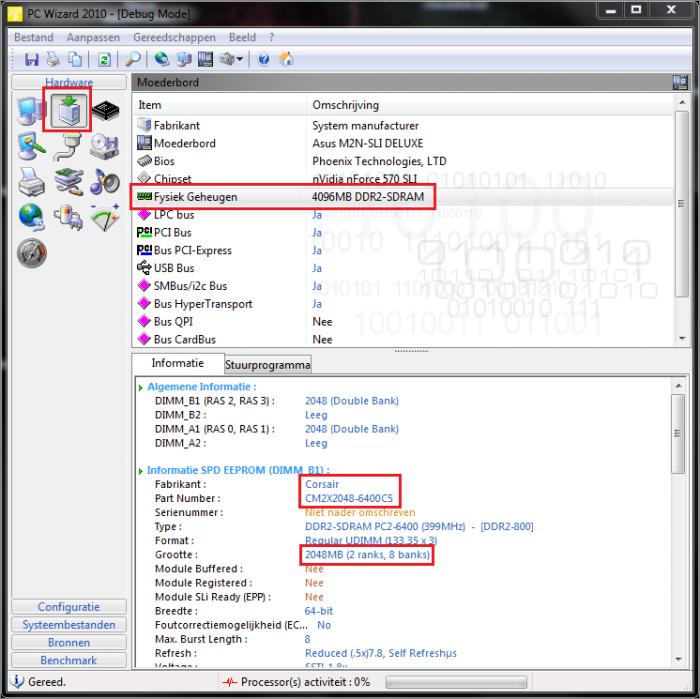The height and width of the screenshot is (699, 700).
Task: Select the Printers icon in Hardware panel
Action: click(31, 182)
